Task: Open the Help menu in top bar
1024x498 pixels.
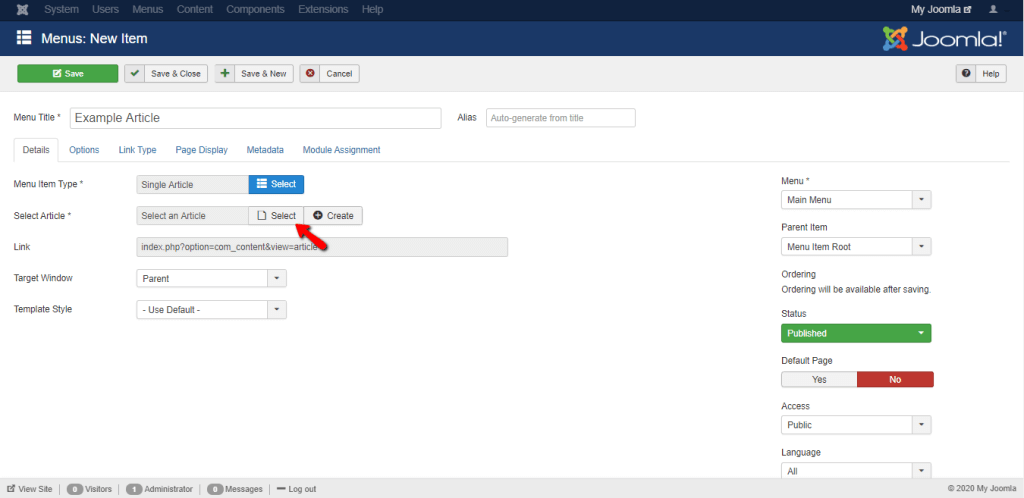Action: (x=372, y=10)
